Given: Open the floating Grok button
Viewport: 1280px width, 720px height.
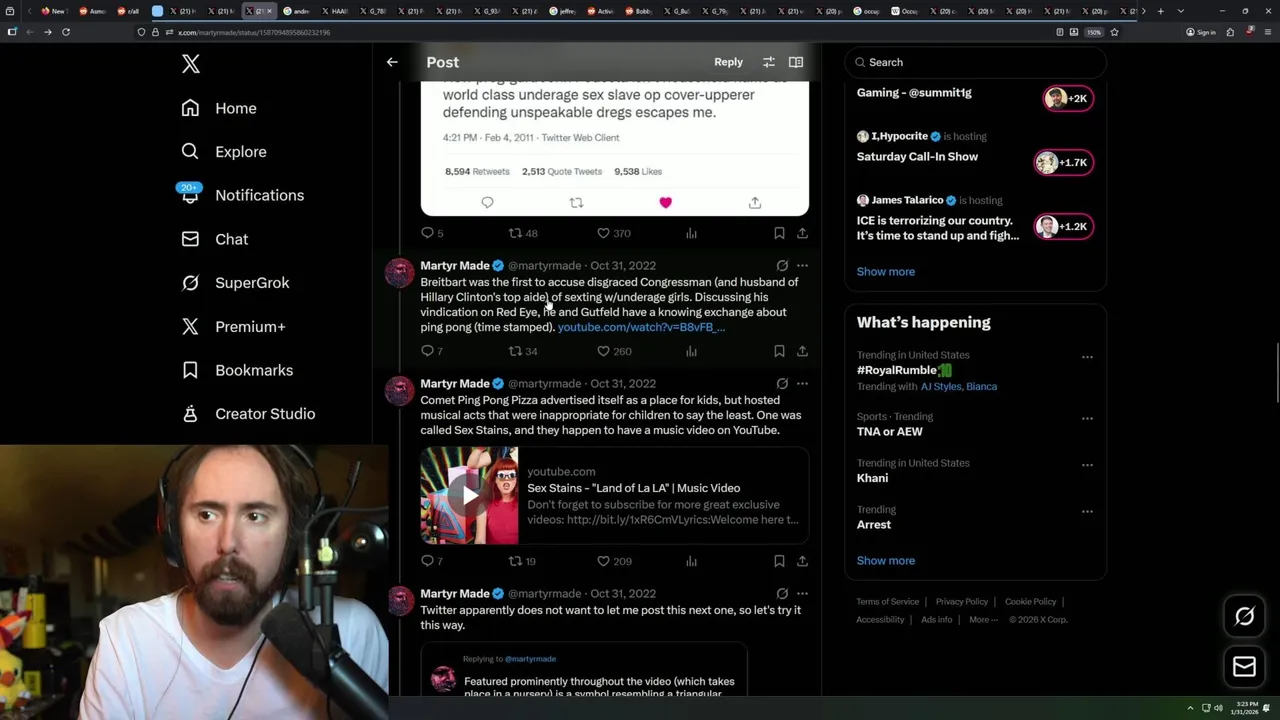Looking at the screenshot, I should 1244,617.
